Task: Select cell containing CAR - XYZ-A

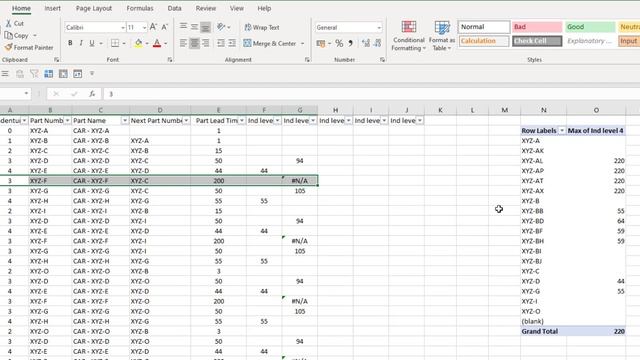Action: [x=100, y=131]
